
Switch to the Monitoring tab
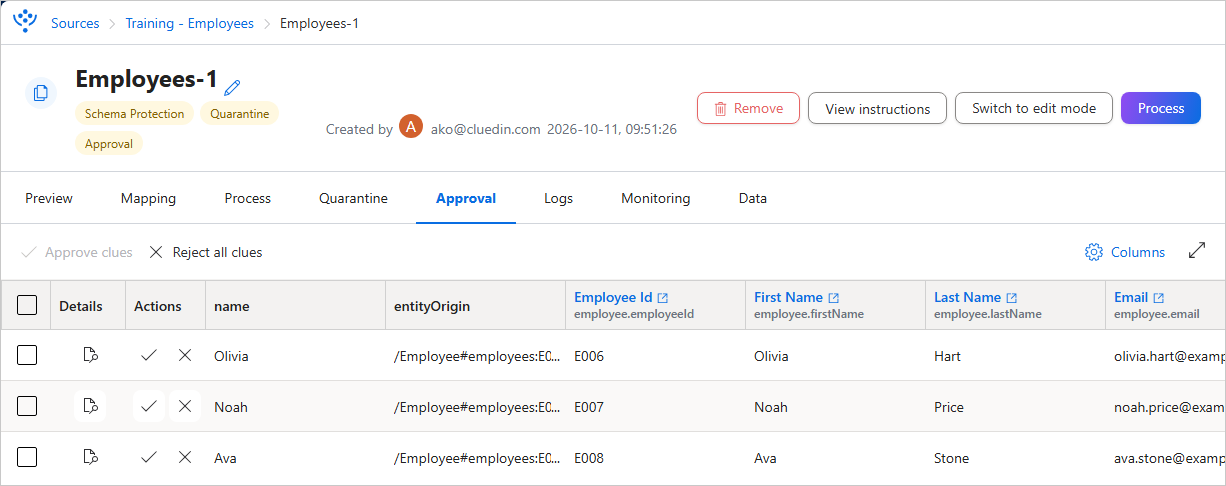coord(656,198)
